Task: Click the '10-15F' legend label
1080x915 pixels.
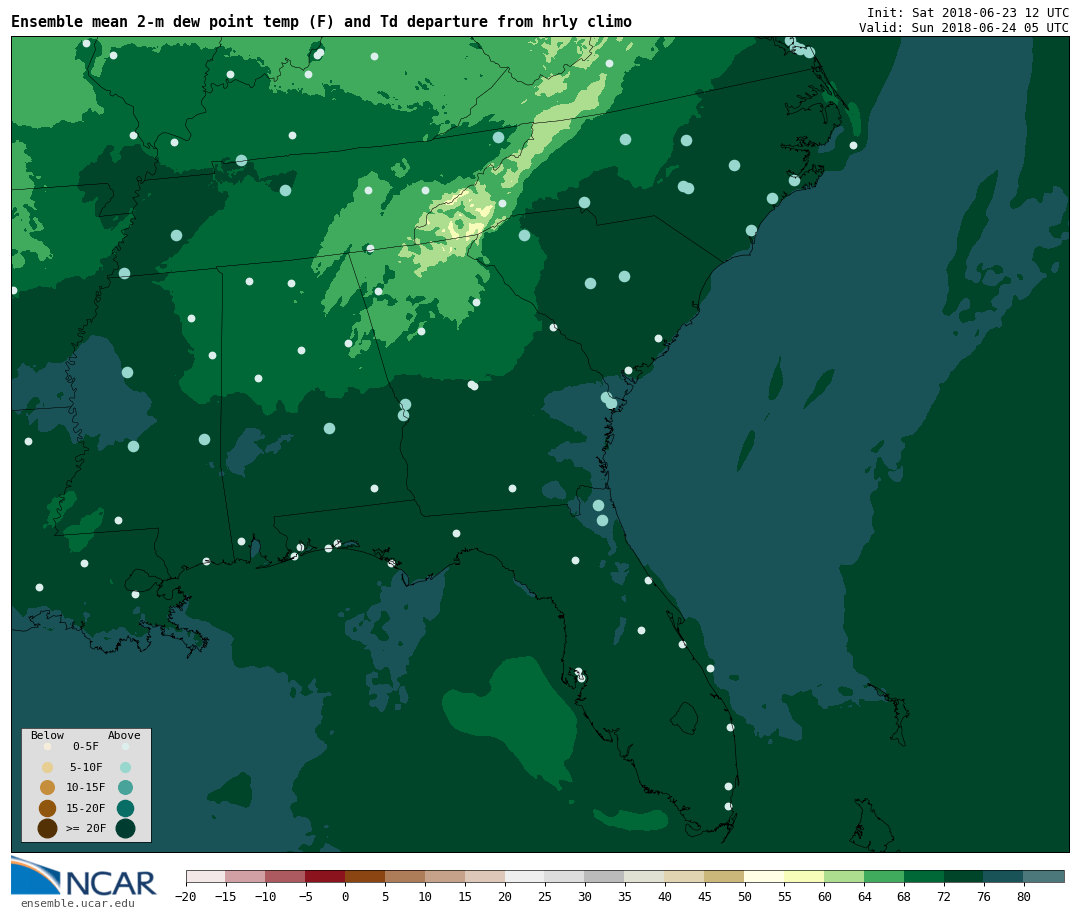Action: [x=86, y=788]
